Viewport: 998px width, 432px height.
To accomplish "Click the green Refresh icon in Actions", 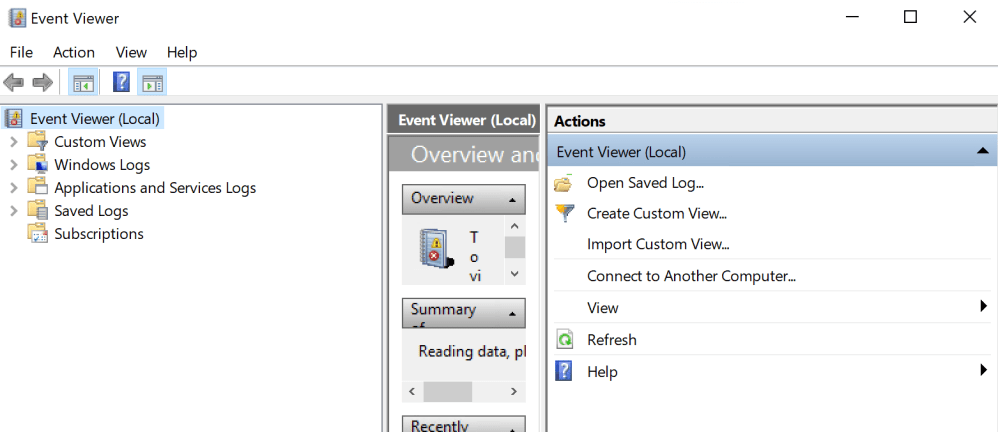I will [565, 340].
